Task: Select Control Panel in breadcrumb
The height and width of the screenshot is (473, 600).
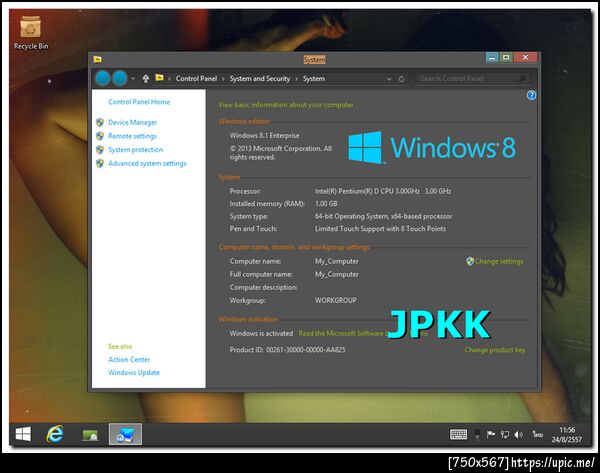Action: pos(196,78)
